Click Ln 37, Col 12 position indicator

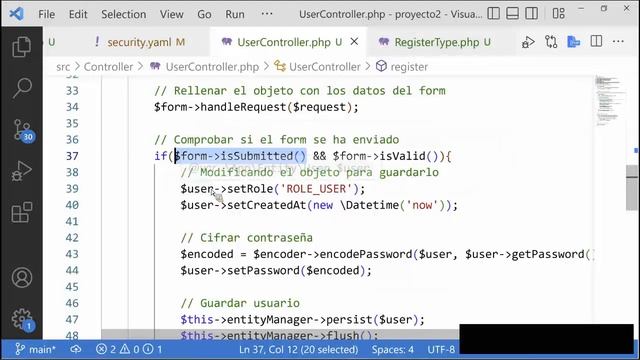click(x=298, y=349)
